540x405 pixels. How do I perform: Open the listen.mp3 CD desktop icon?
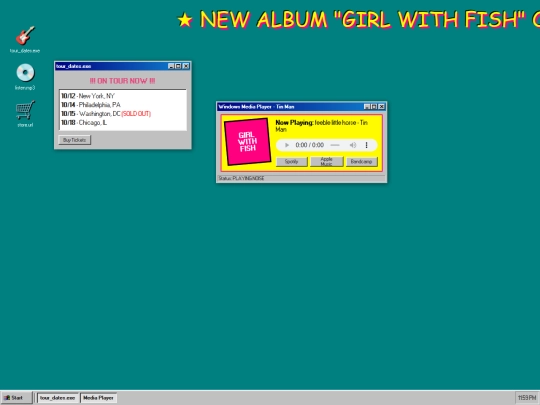tap(25, 76)
